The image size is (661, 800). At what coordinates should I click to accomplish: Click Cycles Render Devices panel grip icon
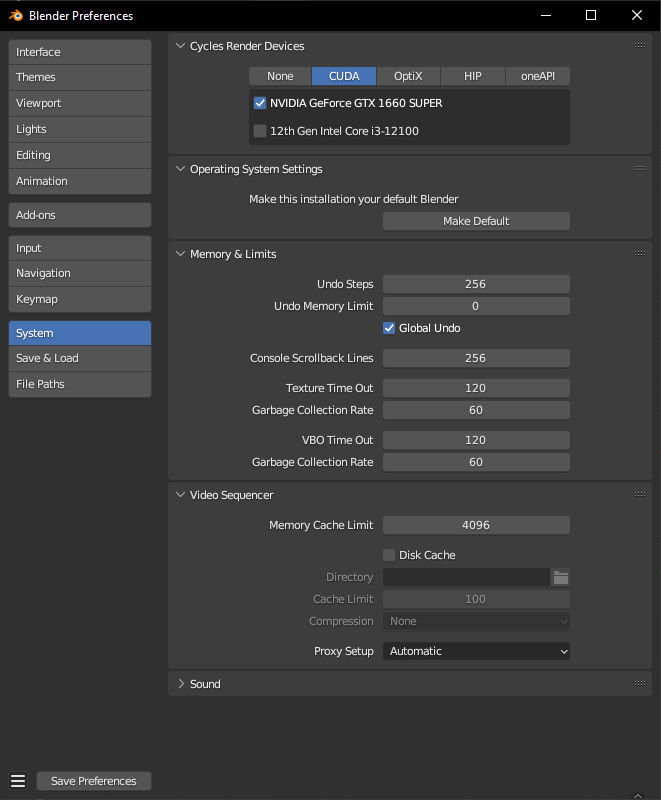click(x=639, y=45)
